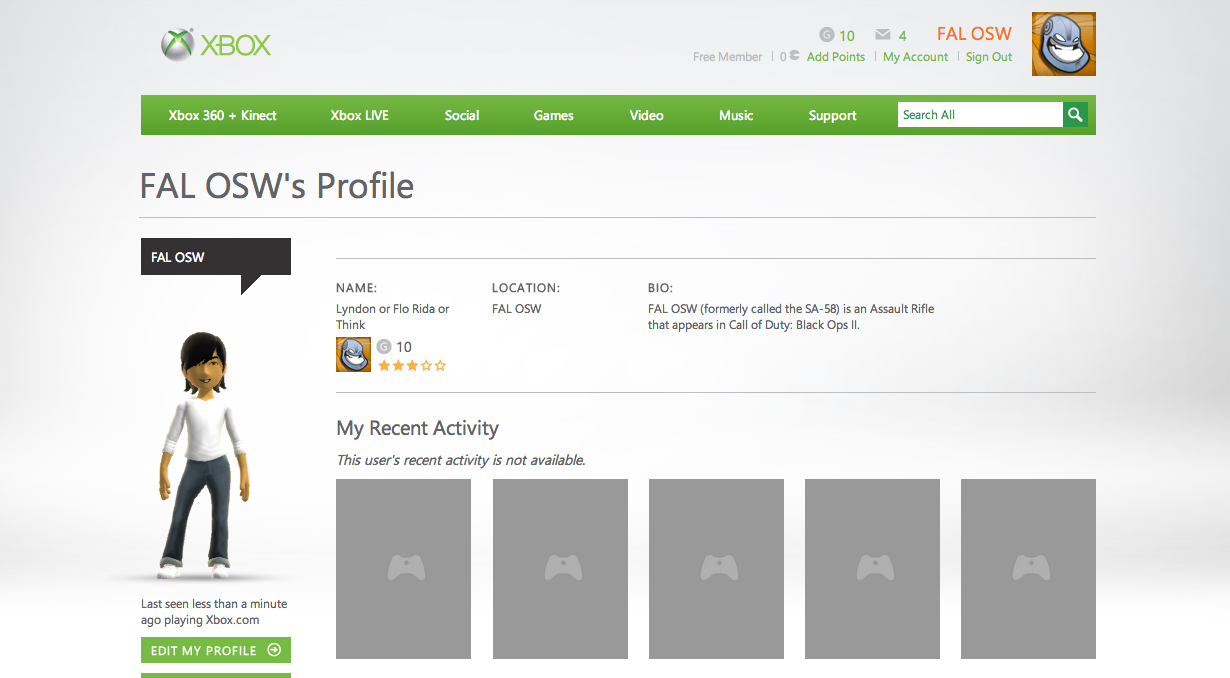The image size is (1230, 678).
Task: Click the small gamerpic under NAME
Action: [353, 355]
